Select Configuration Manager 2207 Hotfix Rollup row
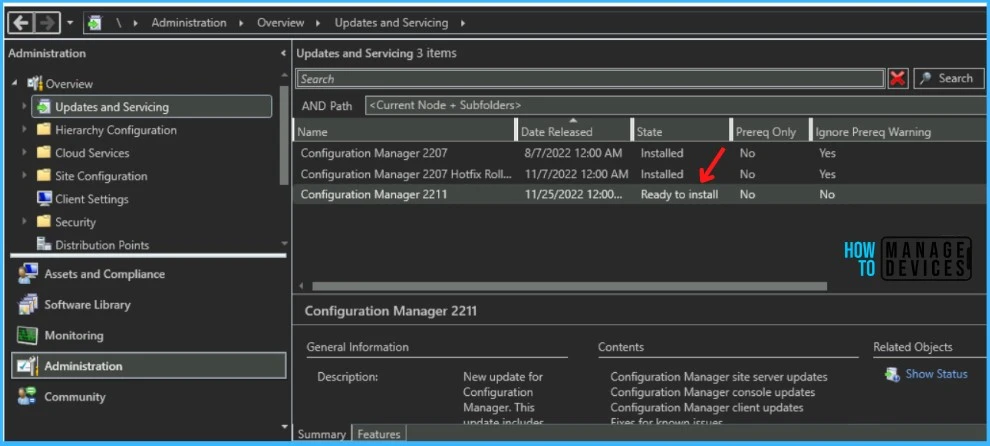 641,174
